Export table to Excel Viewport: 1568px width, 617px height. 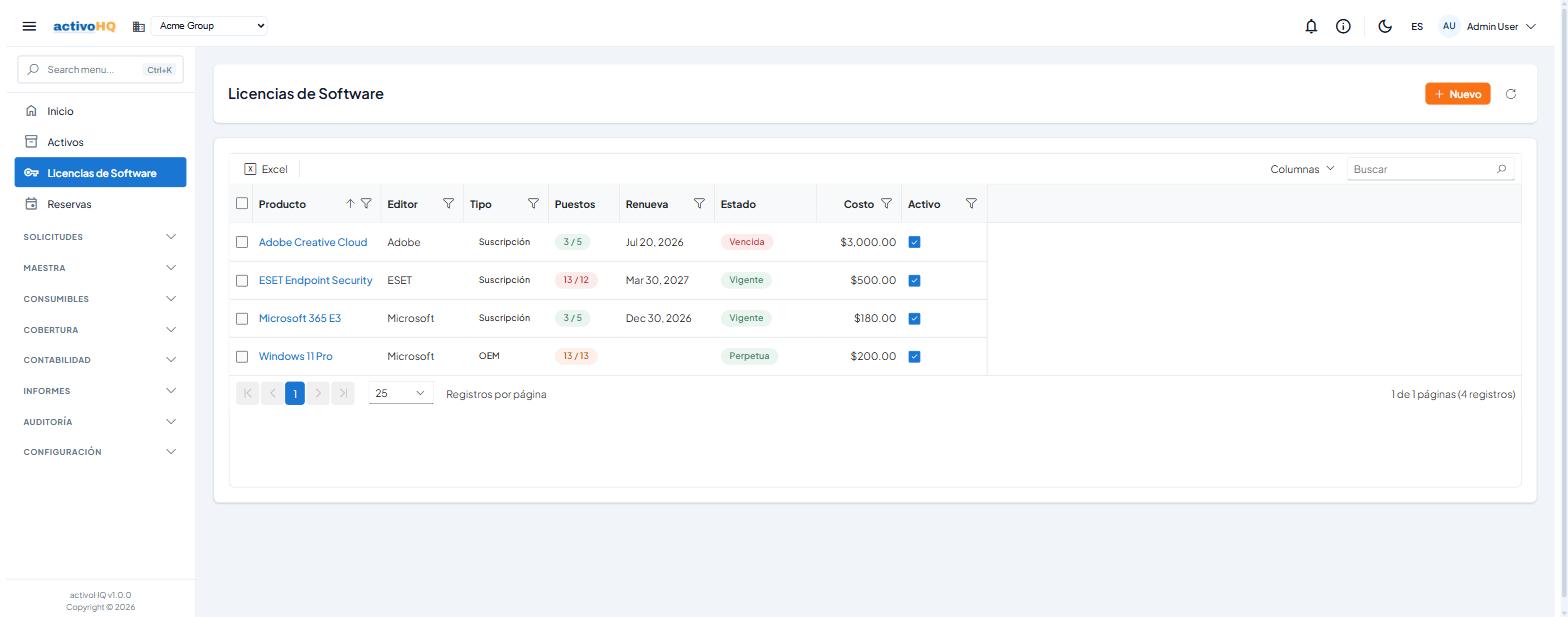point(266,169)
